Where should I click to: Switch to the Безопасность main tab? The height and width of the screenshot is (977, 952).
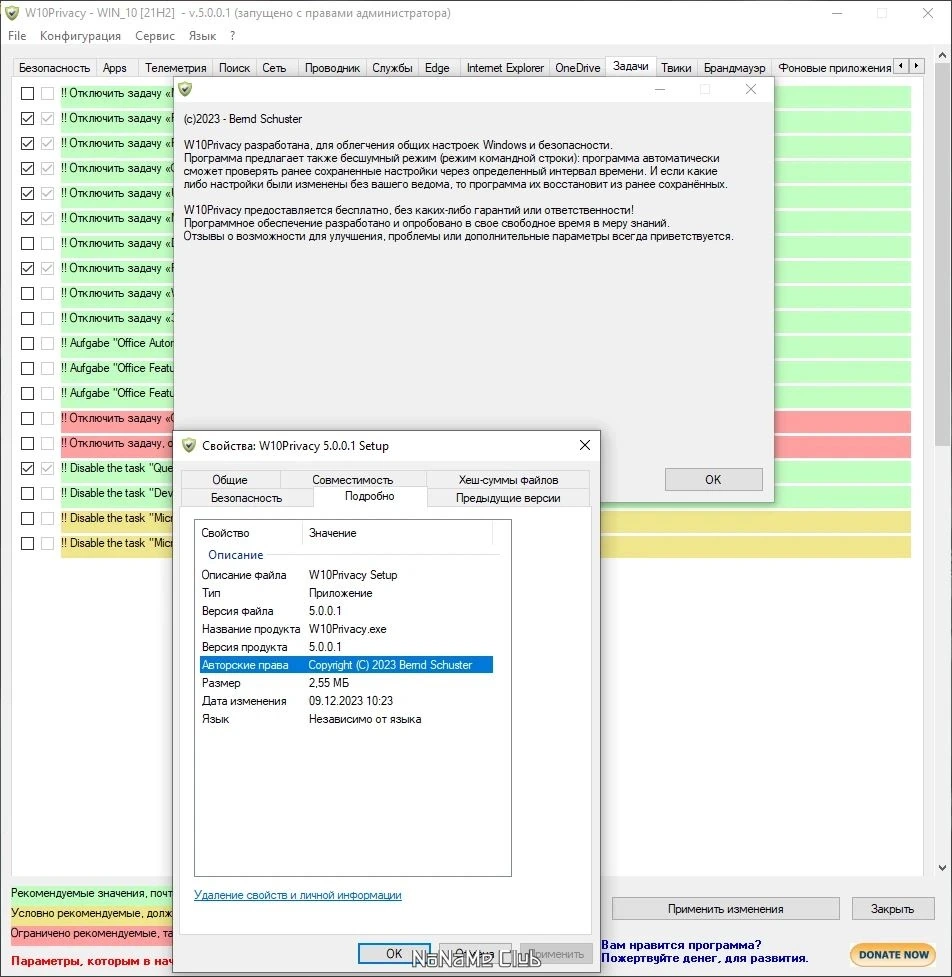tap(54, 68)
